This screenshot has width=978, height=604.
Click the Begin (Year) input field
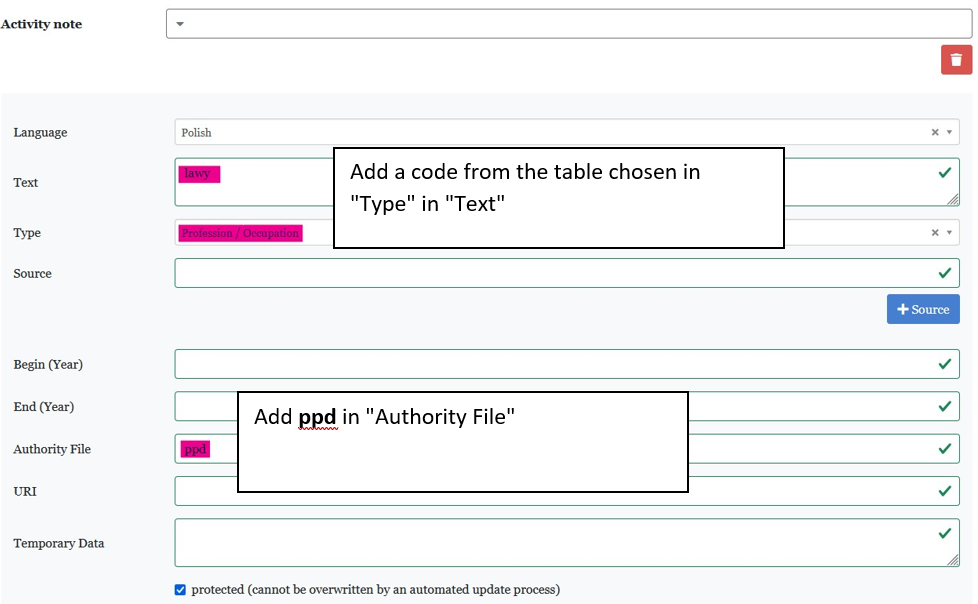pos(550,364)
